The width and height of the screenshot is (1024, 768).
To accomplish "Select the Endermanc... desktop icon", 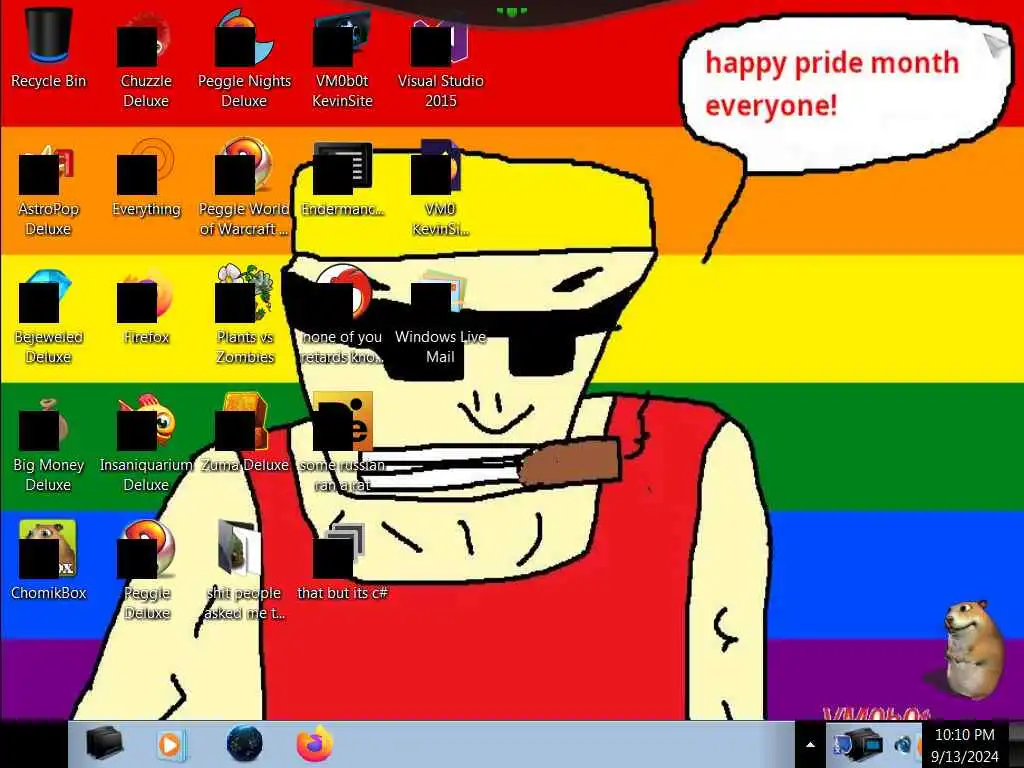I will point(342,179).
